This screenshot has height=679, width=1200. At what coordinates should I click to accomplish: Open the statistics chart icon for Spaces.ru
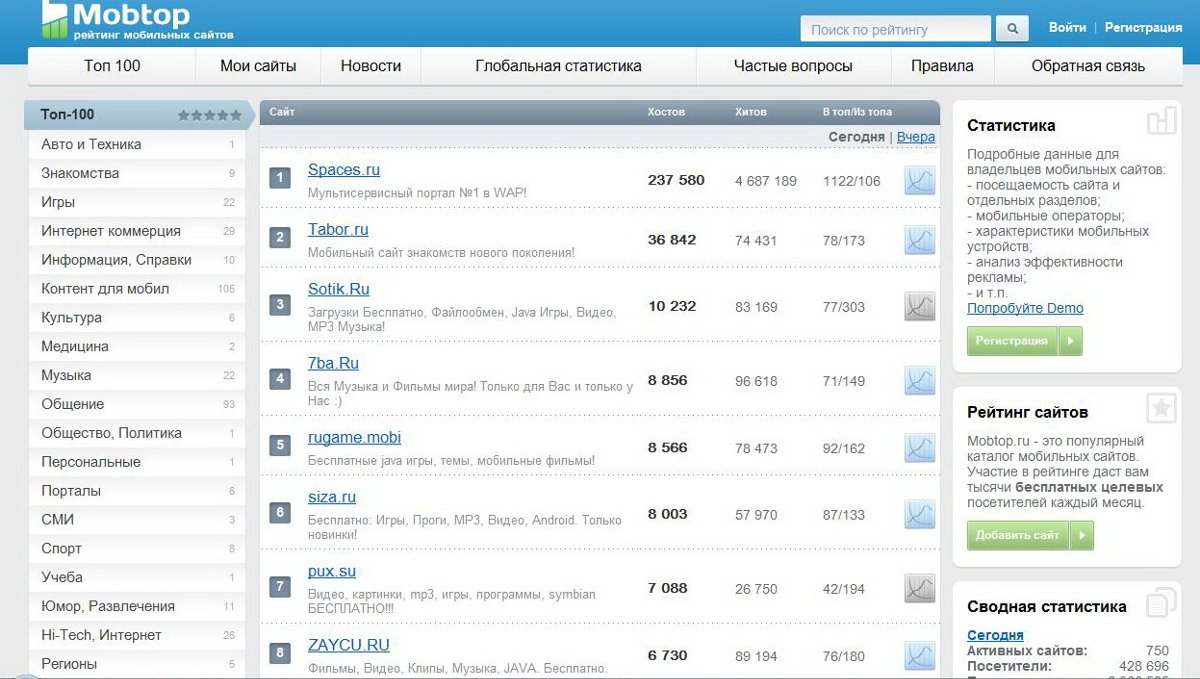click(x=919, y=181)
